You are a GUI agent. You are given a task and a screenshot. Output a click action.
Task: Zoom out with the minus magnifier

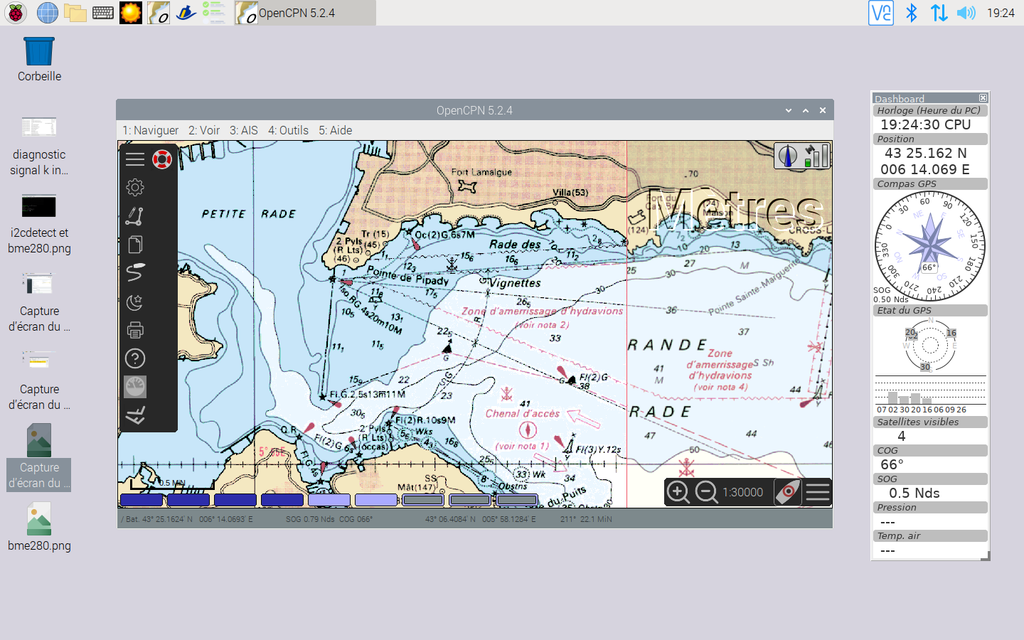[706, 492]
